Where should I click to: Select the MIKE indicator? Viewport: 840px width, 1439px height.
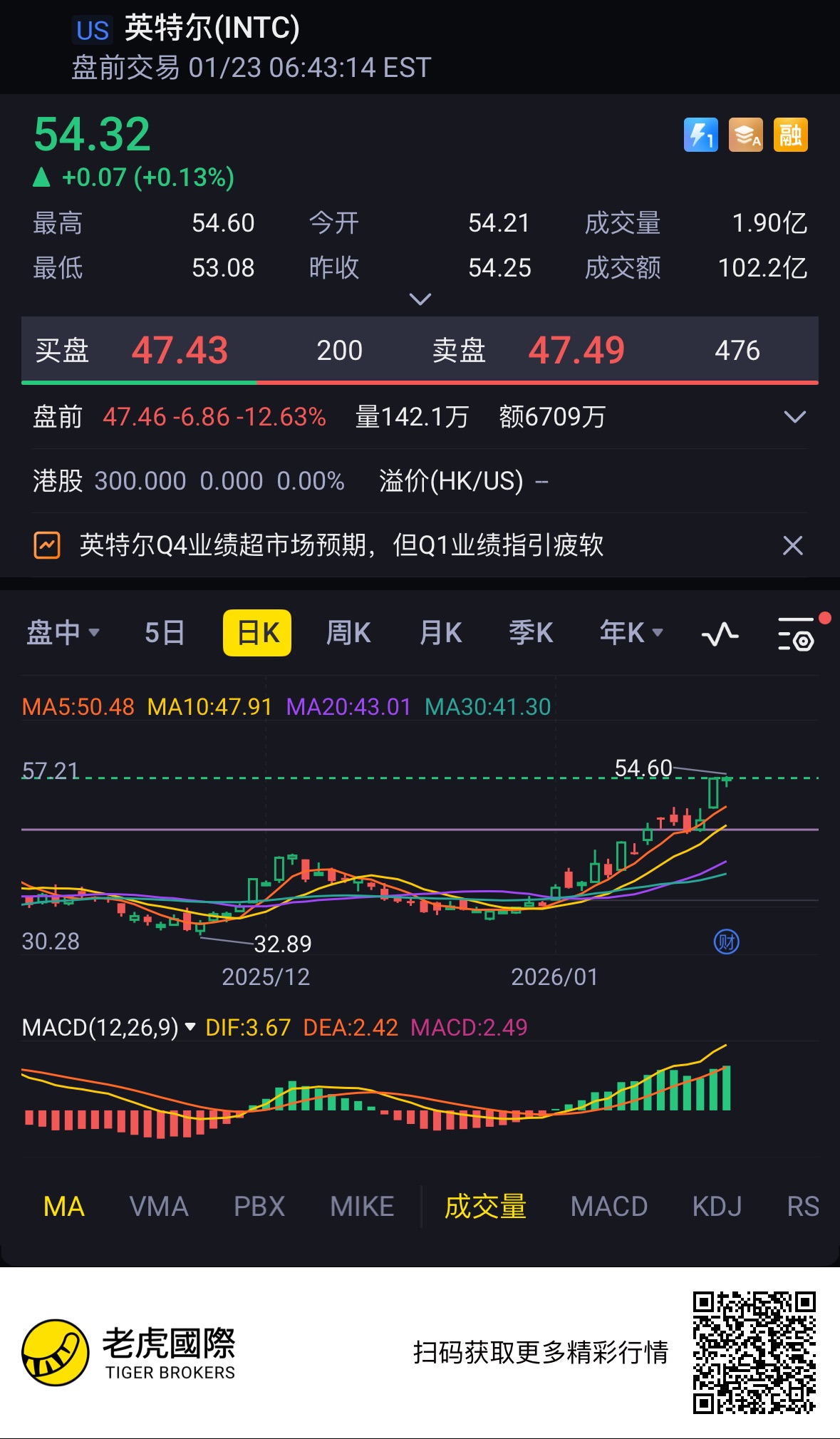362,1207
